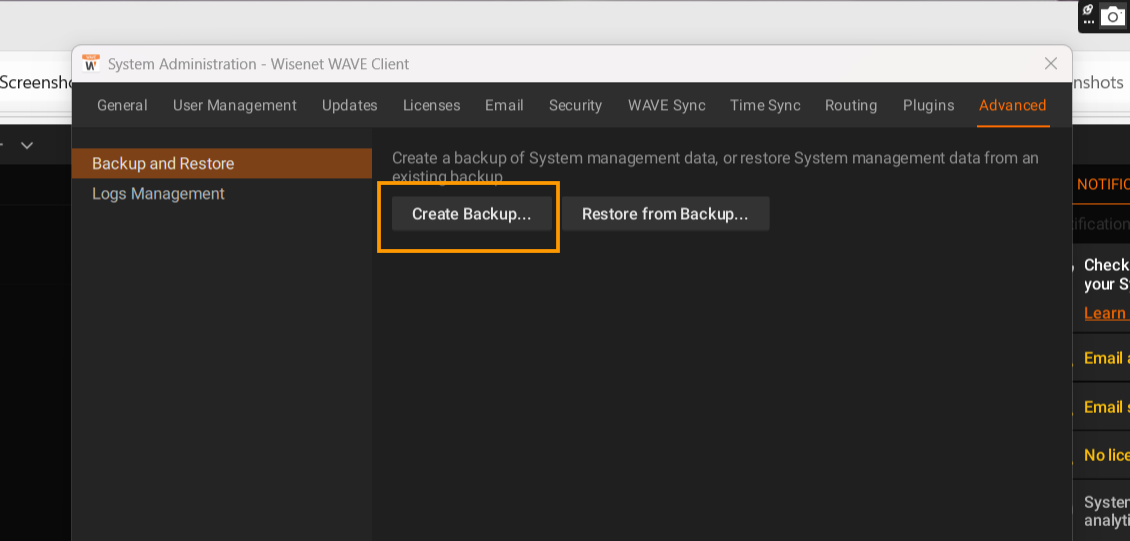This screenshot has height=541, width=1130.
Task: Open the User Management tab
Action: pyautogui.click(x=235, y=105)
